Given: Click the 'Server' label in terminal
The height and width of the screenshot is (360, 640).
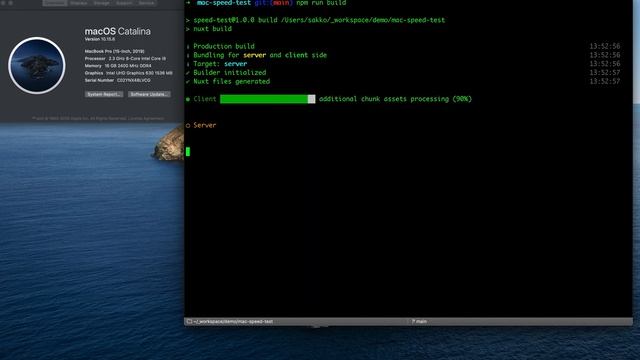Looking at the screenshot, I should click(x=204, y=125).
